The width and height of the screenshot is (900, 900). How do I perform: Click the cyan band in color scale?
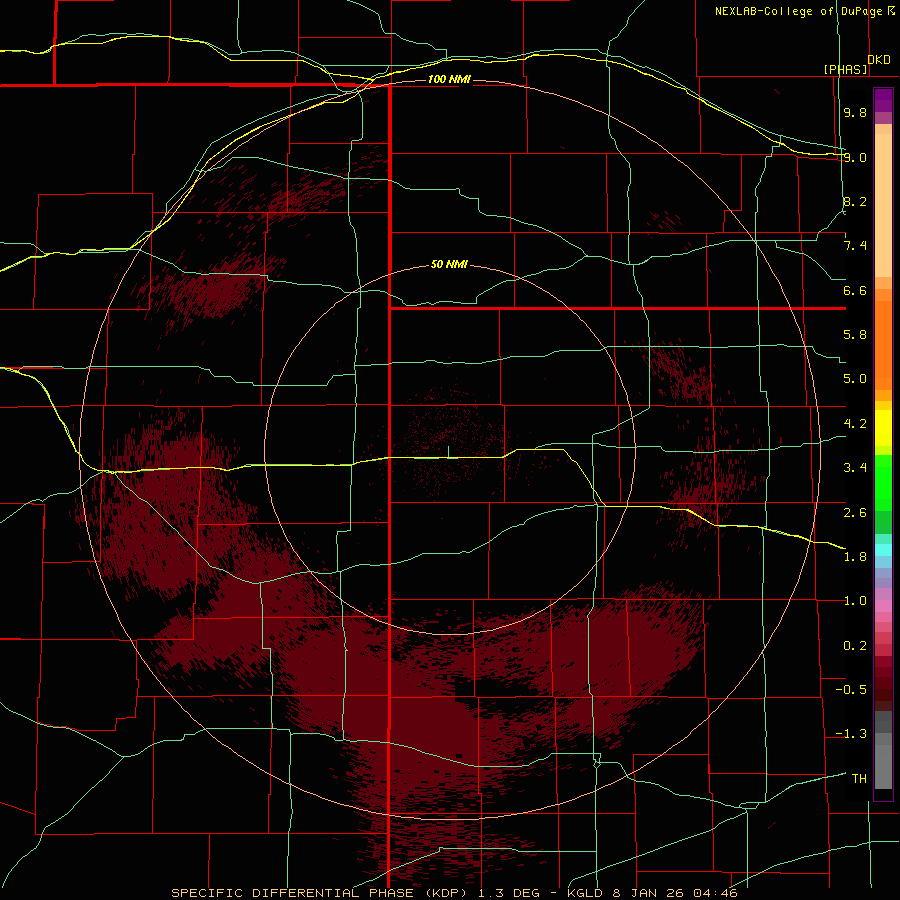883,550
